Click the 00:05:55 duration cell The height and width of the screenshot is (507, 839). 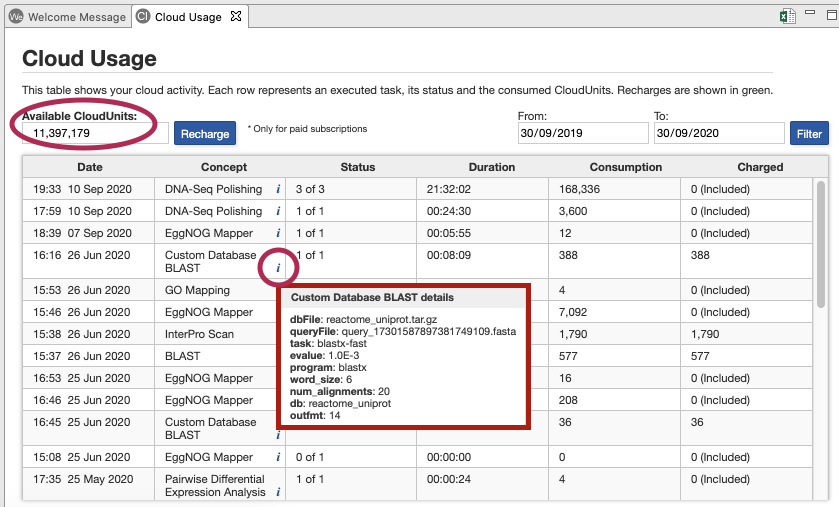click(x=483, y=233)
